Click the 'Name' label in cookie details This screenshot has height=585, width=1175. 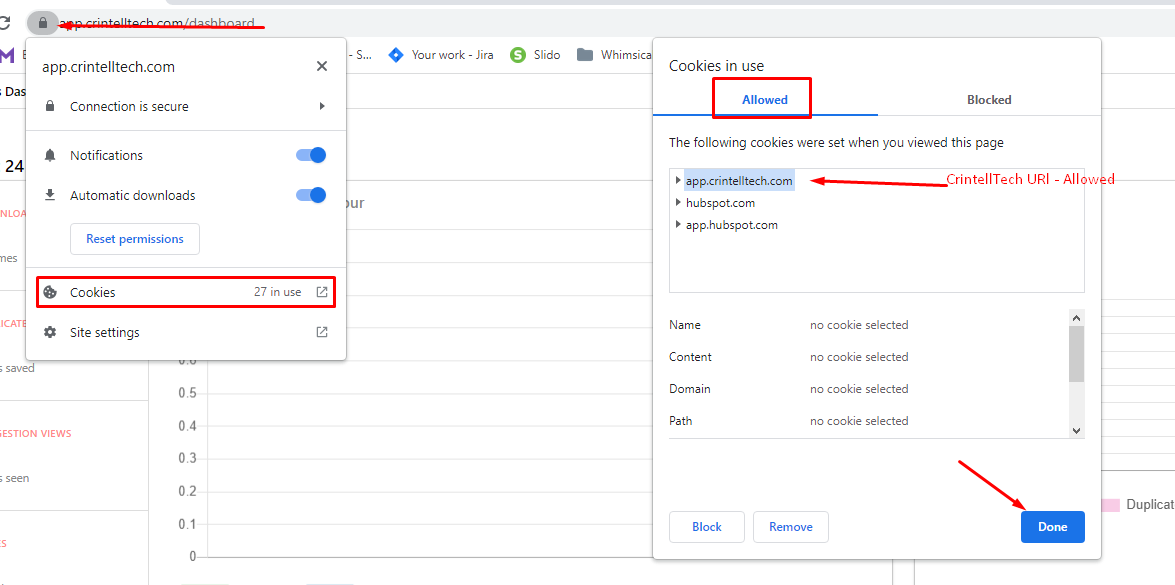pyautogui.click(x=685, y=325)
